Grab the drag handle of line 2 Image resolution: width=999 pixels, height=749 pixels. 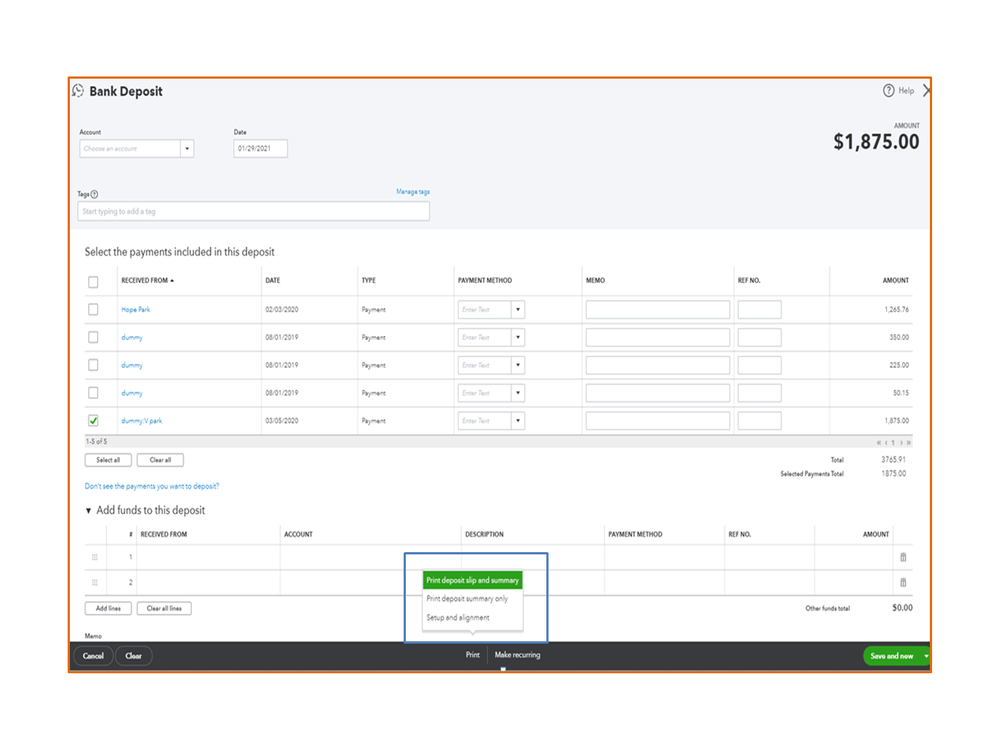[95, 582]
